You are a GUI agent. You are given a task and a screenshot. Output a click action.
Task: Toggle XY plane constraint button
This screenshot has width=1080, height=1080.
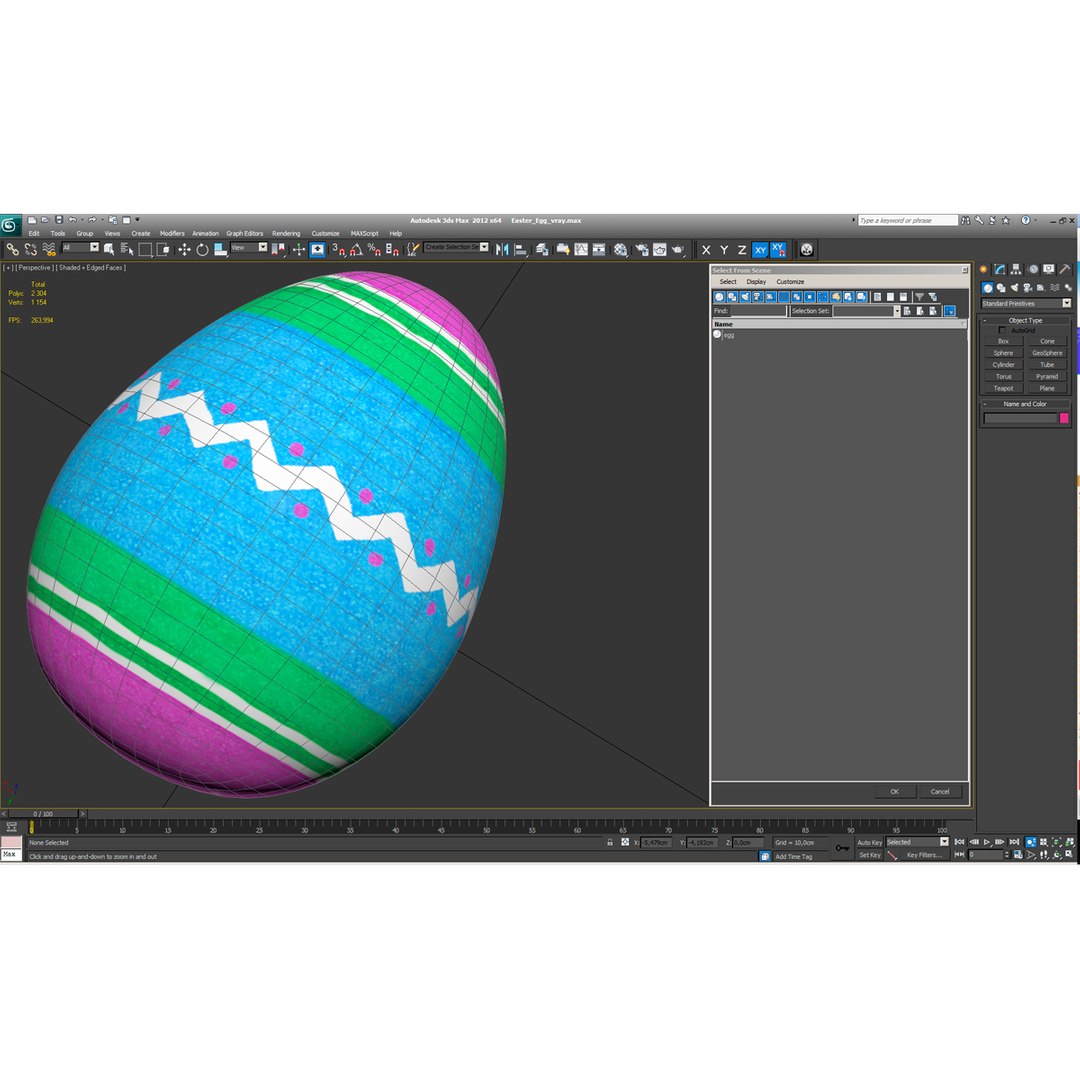click(760, 250)
